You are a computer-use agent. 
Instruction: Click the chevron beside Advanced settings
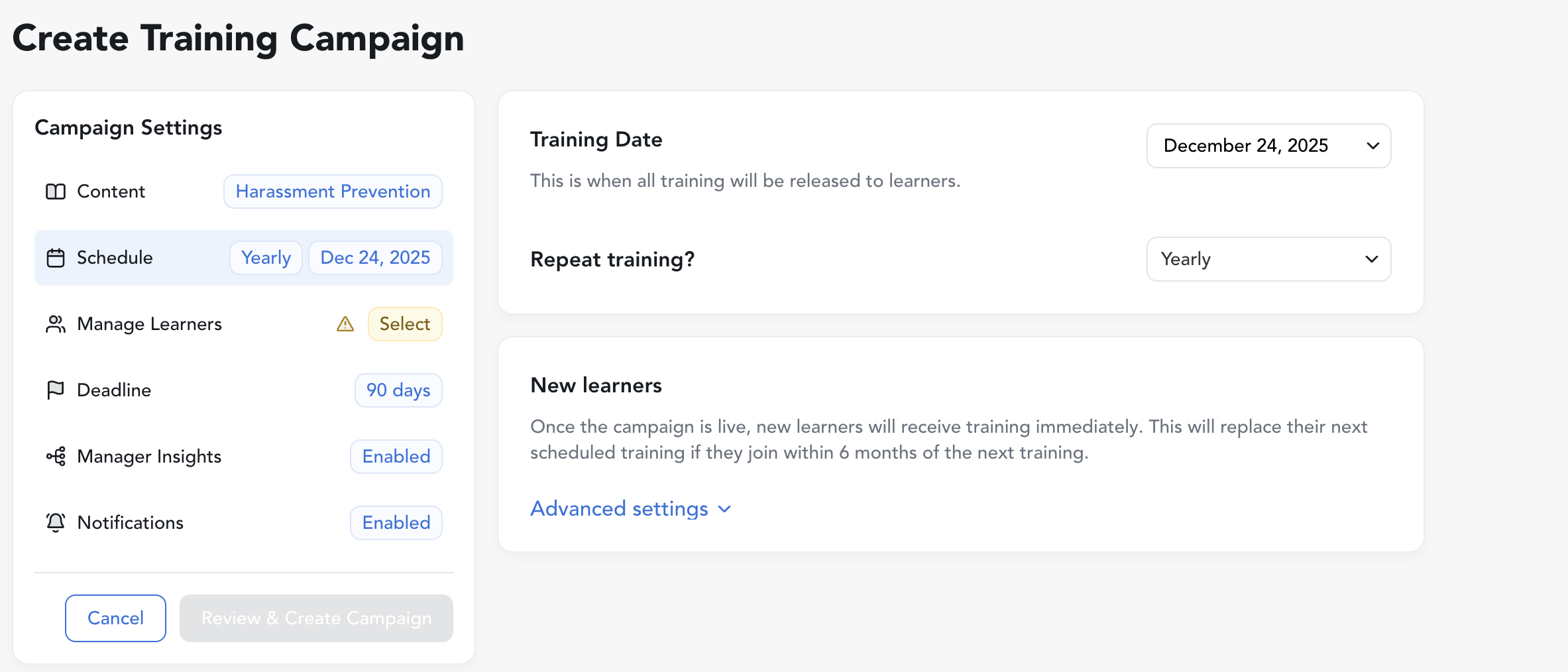[x=724, y=509]
